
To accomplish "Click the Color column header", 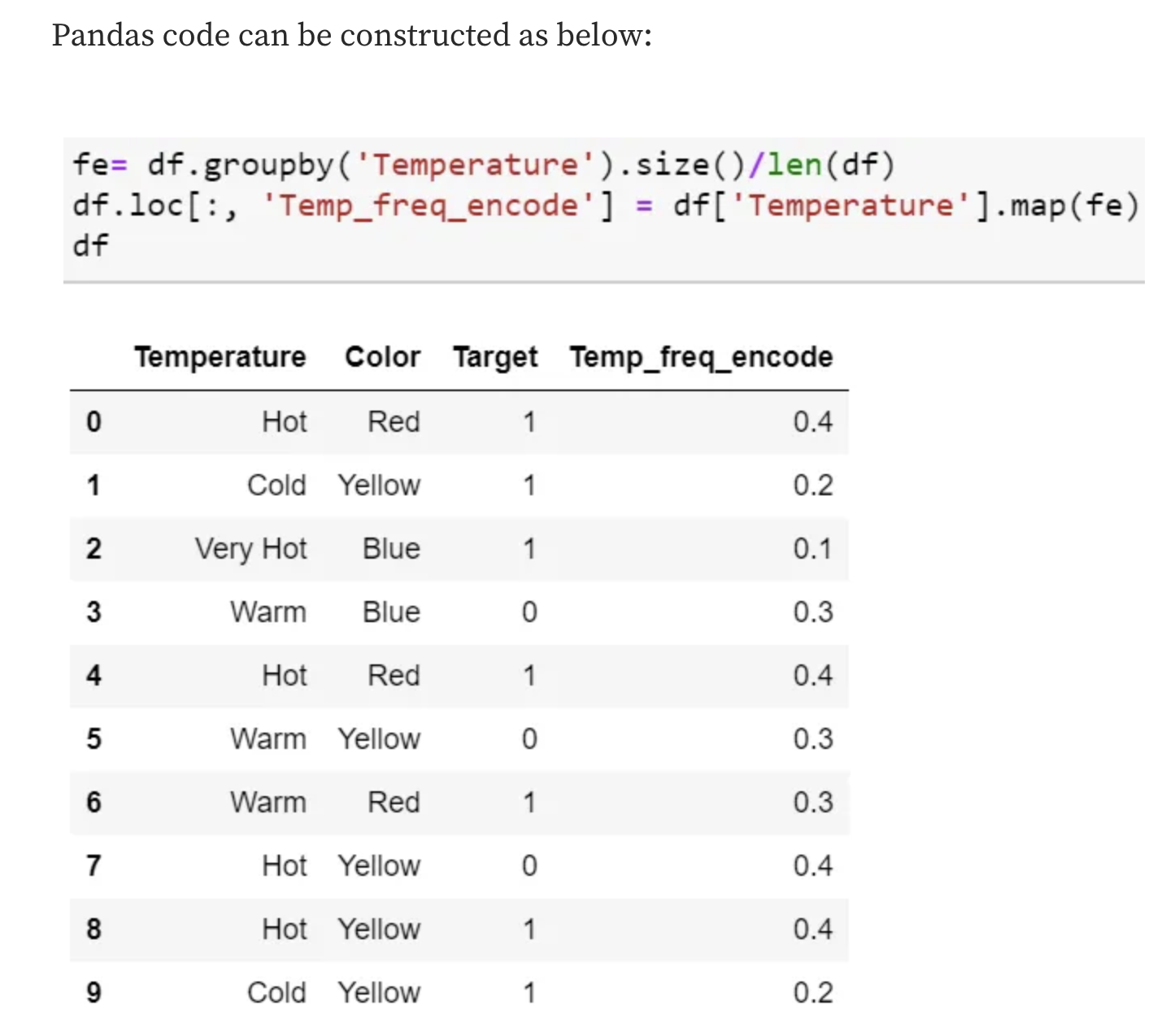I will [382, 357].
